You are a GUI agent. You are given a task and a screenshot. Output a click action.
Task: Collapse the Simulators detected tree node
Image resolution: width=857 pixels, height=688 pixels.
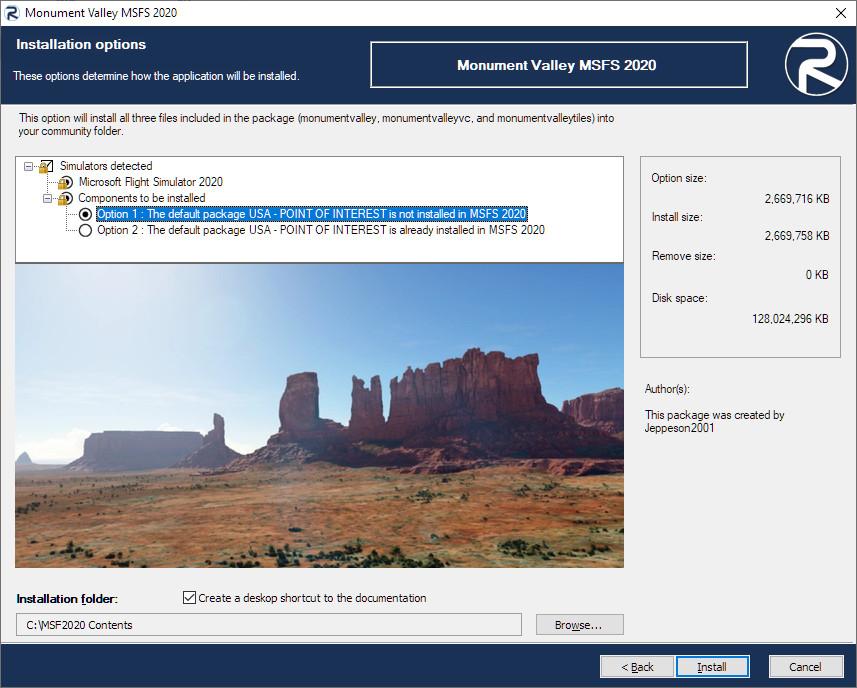(x=28, y=166)
